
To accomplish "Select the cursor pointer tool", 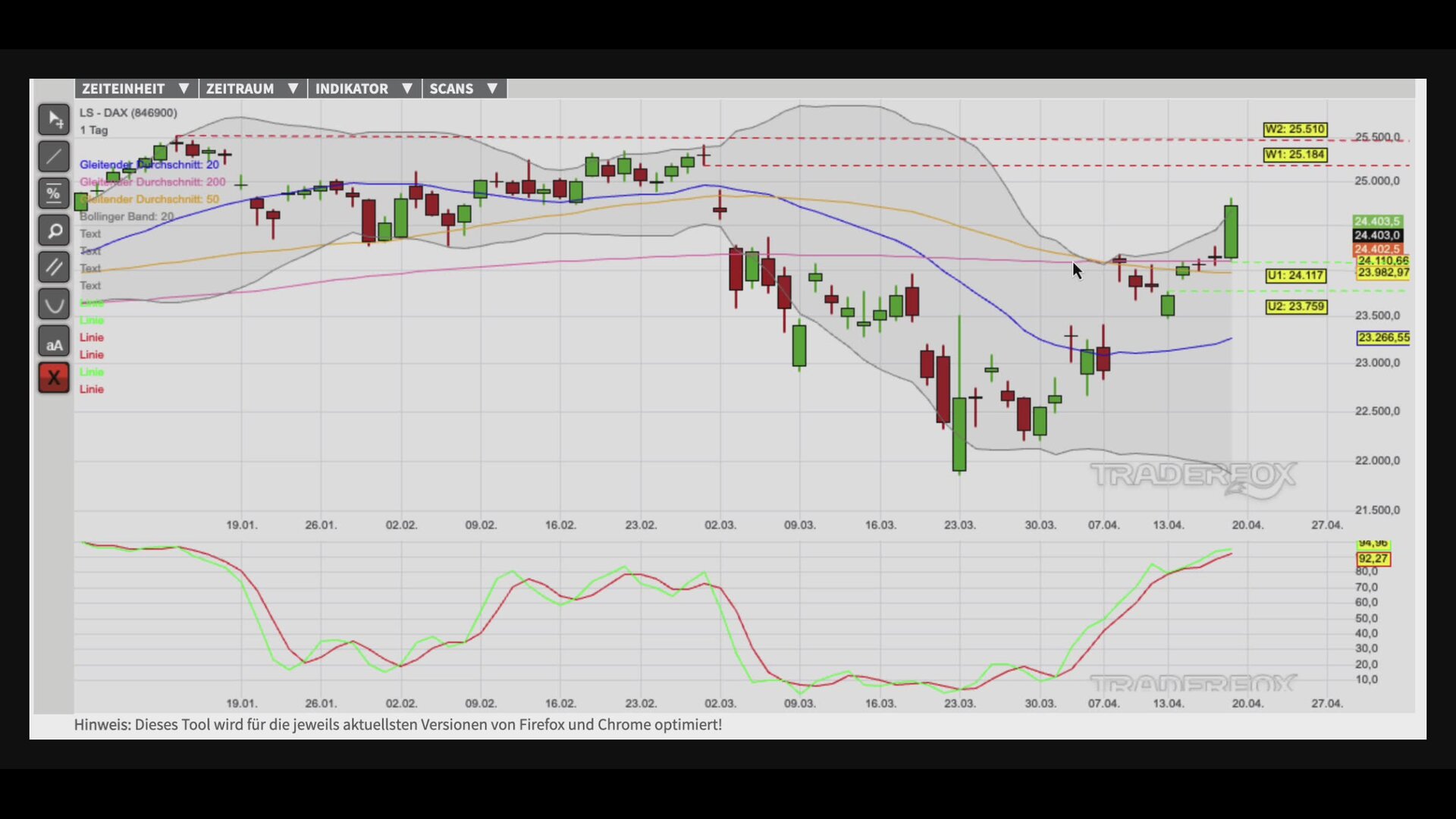I will pos(54,120).
